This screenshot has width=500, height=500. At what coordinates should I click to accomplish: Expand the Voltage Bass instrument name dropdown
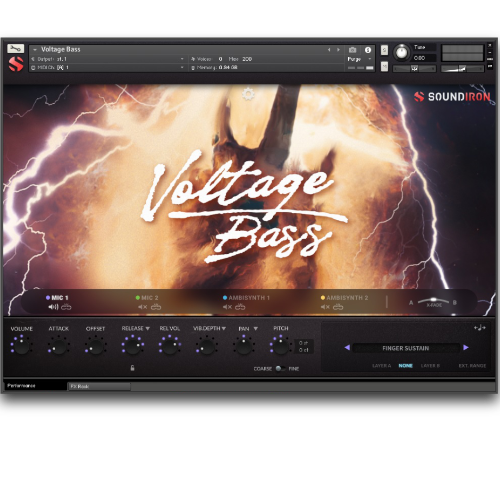tap(35, 50)
